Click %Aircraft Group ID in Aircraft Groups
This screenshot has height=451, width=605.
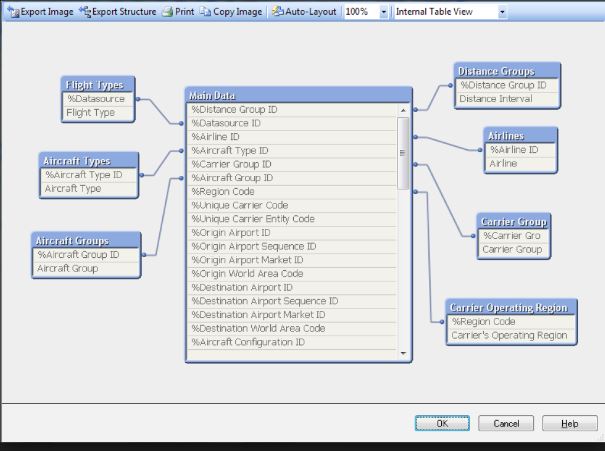tap(86, 255)
